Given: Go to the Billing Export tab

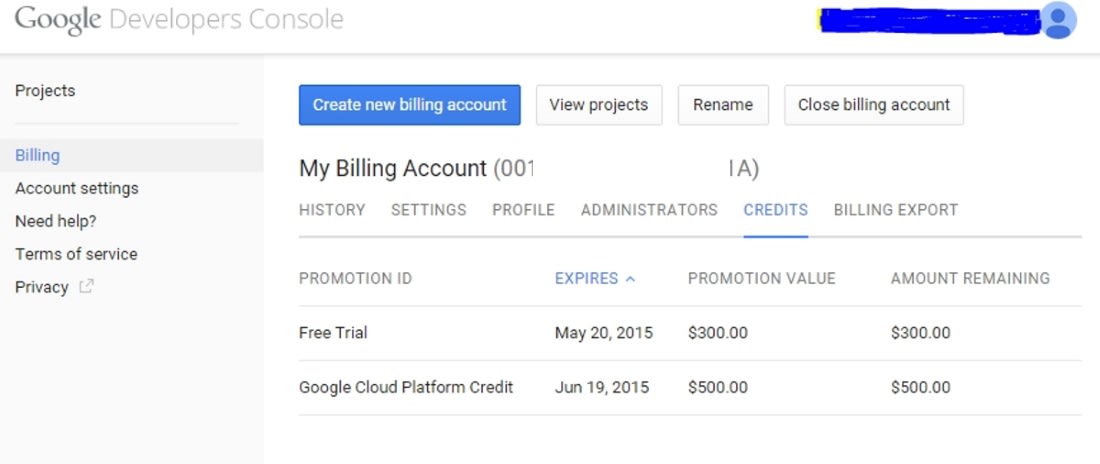Looking at the screenshot, I should click(x=895, y=210).
